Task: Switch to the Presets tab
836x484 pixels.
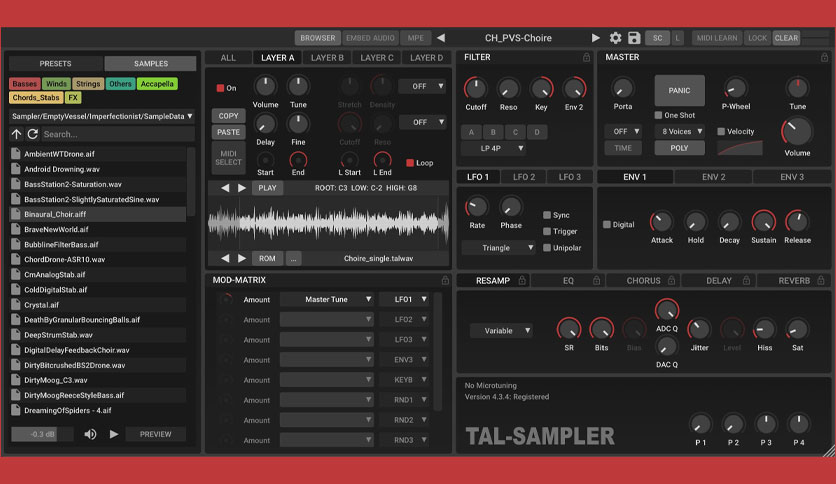Action: point(55,63)
